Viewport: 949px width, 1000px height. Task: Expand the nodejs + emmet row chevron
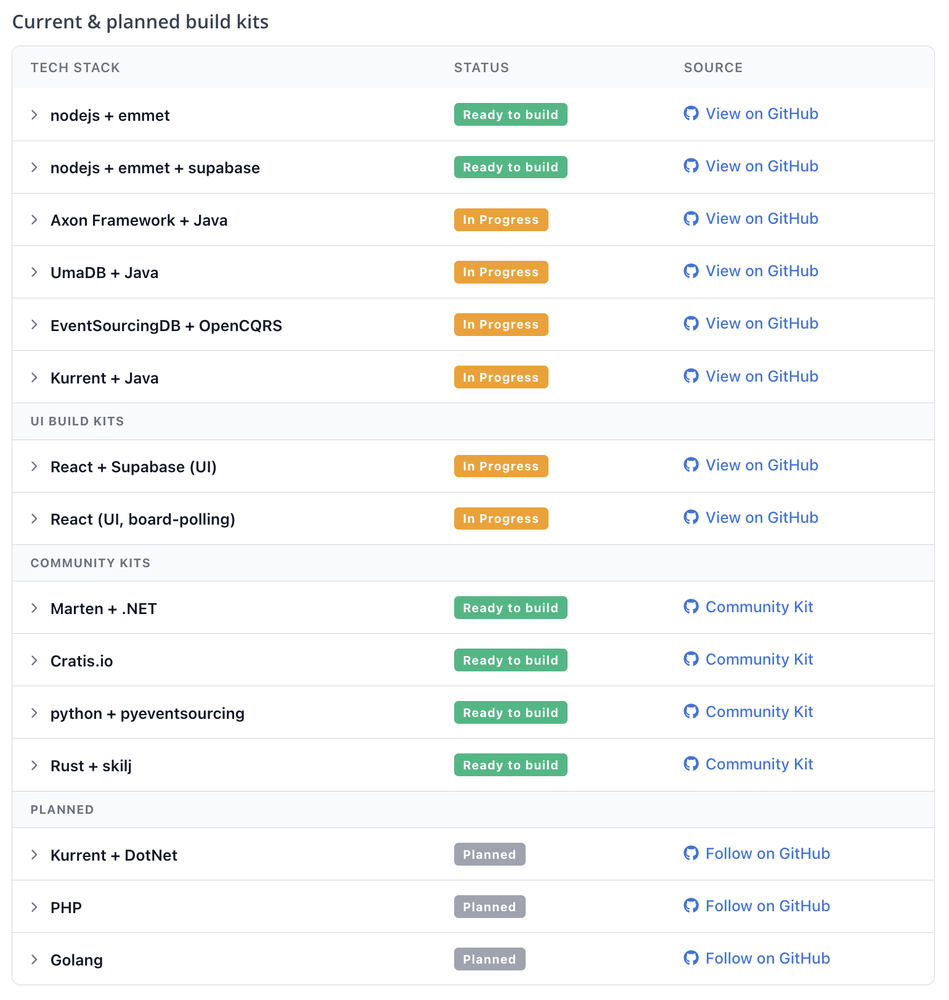pos(34,115)
